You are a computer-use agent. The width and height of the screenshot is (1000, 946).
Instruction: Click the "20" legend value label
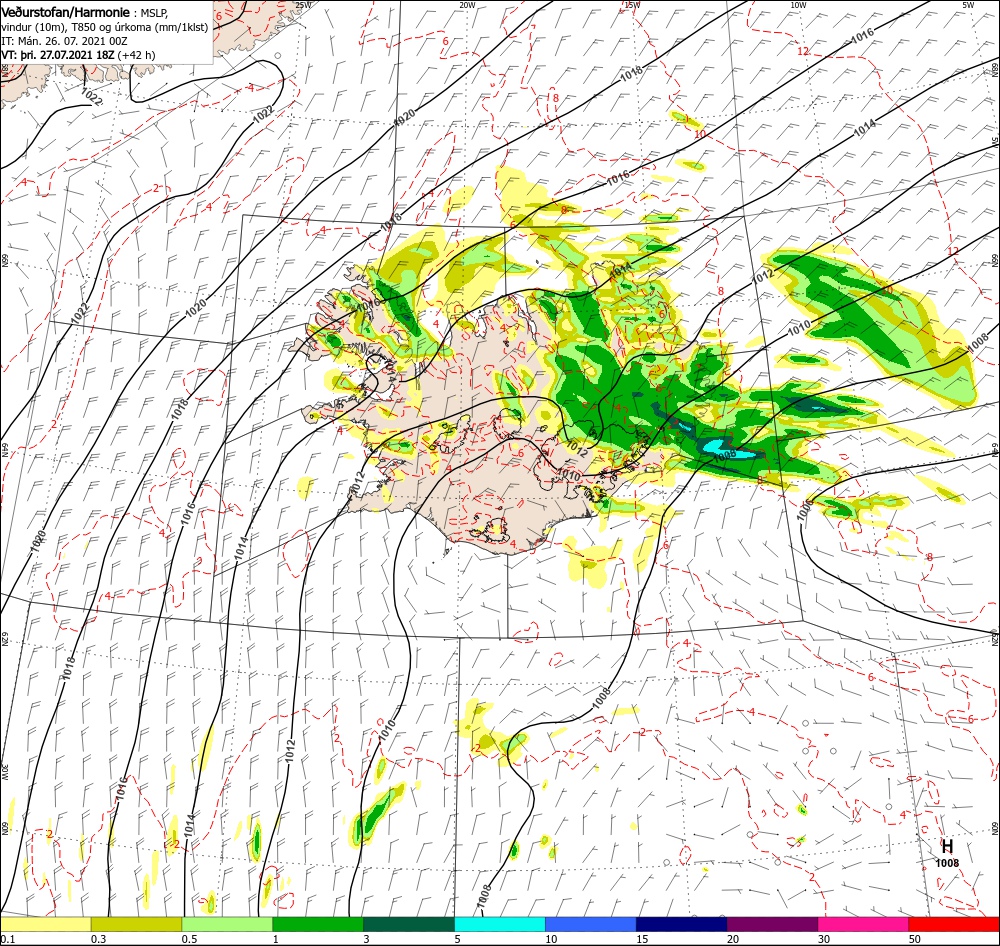pyautogui.click(x=733, y=939)
